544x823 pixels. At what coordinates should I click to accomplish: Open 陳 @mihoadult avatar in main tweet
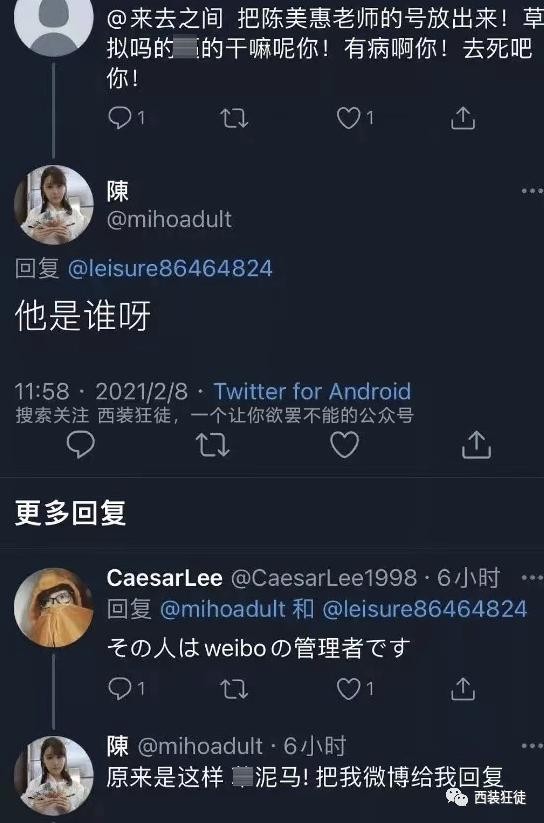[54, 205]
